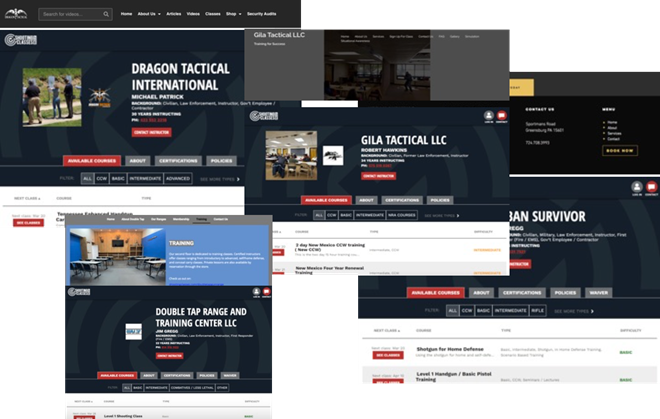This screenshot has width=660, height=419.
Task: Switch to About tab on Dragon Tactical page
Action: tap(138, 161)
